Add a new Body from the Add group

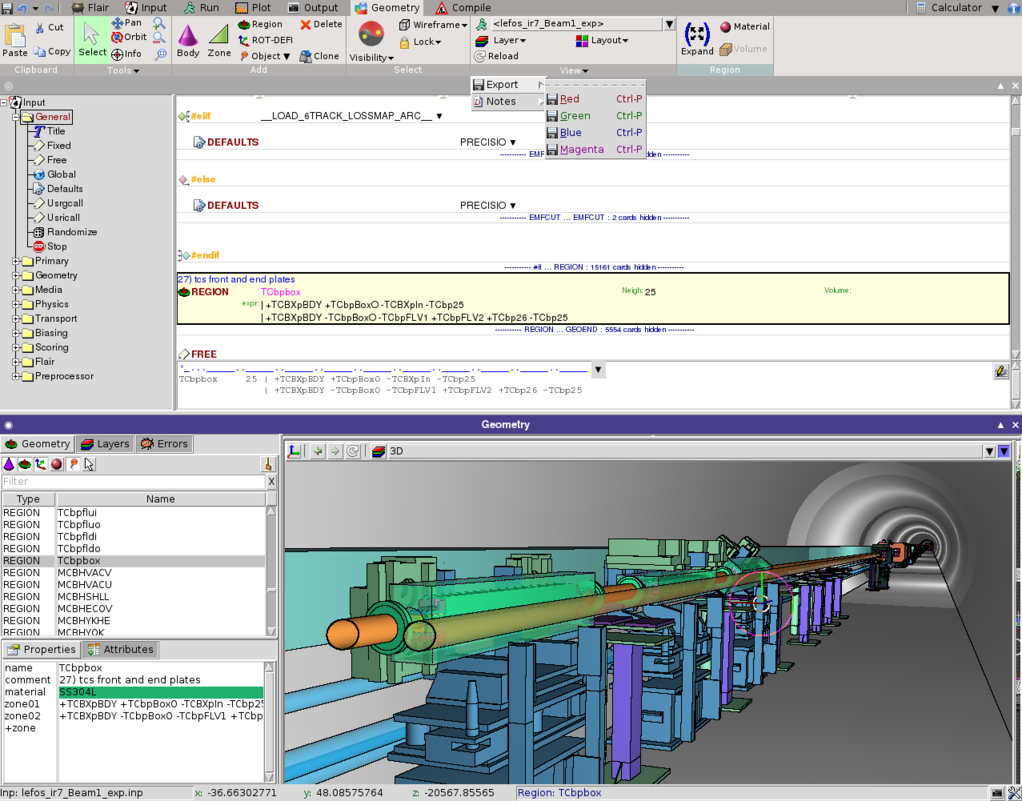[187, 38]
